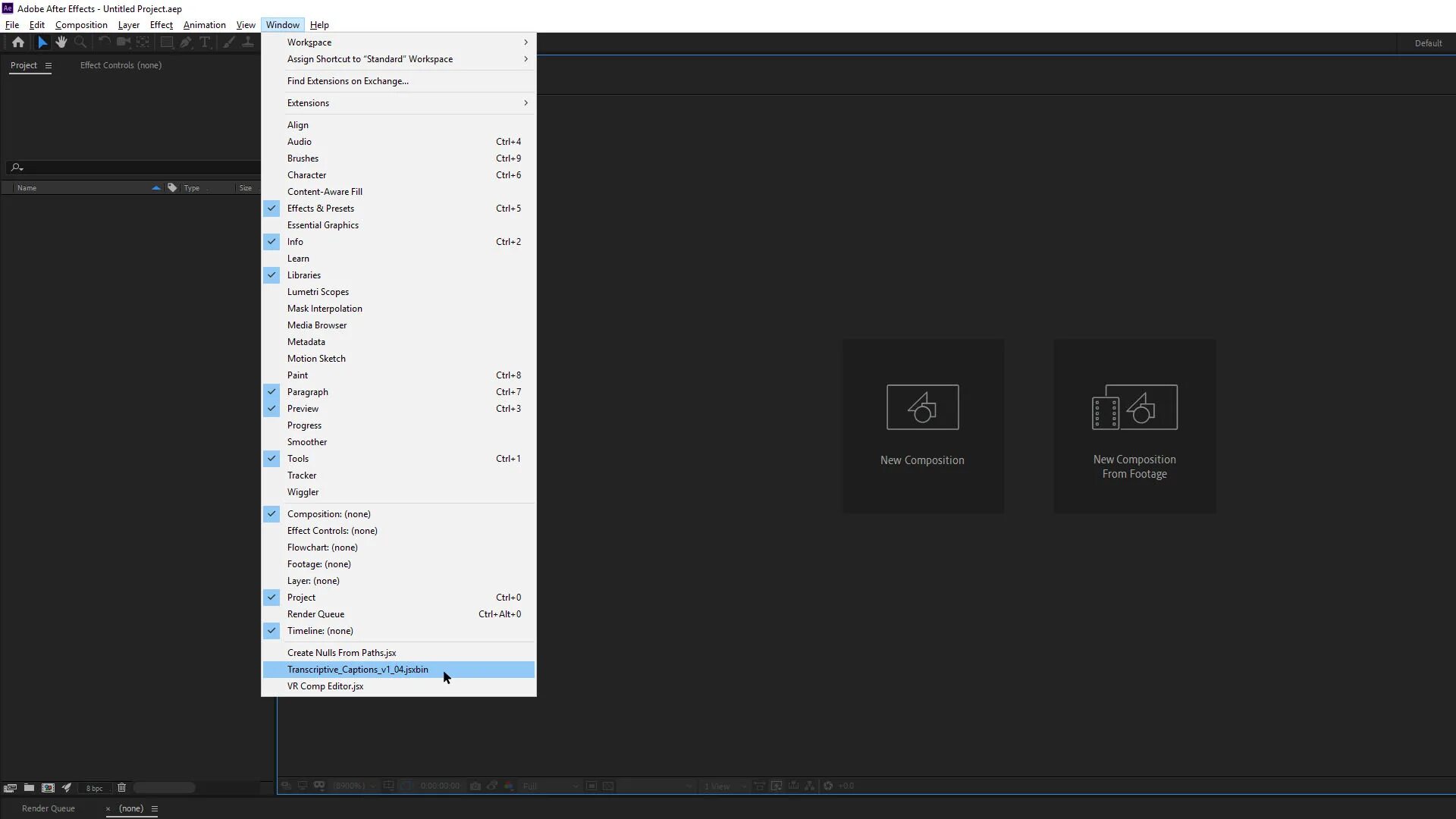Select the Selection arrow tool
The height and width of the screenshot is (819, 1456).
point(42,42)
